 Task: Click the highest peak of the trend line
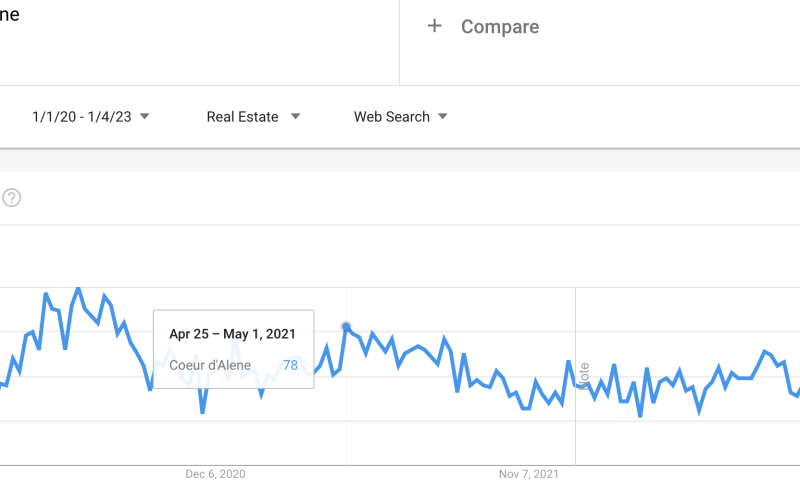[x=77, y=289]
